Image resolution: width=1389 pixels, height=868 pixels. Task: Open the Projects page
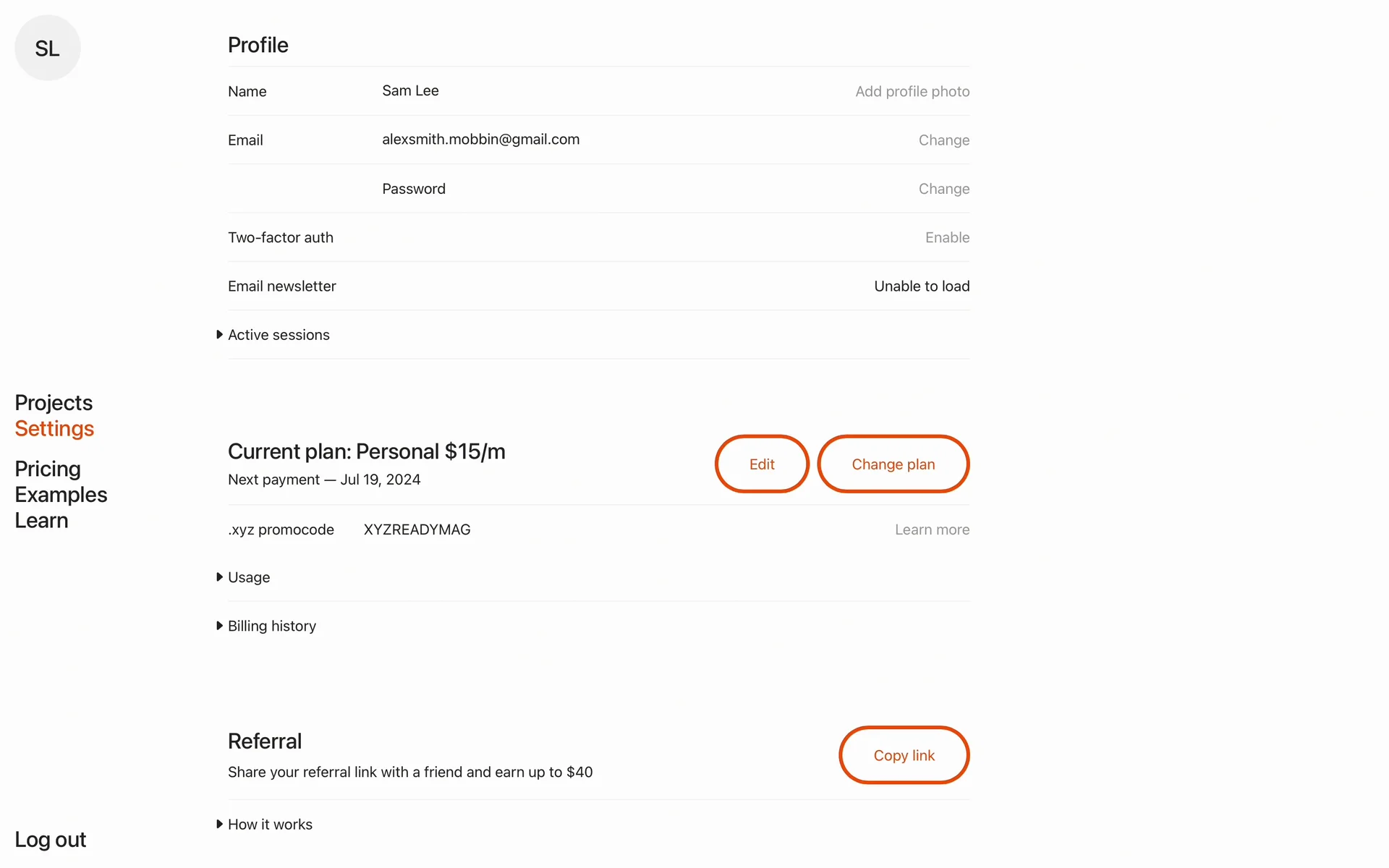(54, 403)
